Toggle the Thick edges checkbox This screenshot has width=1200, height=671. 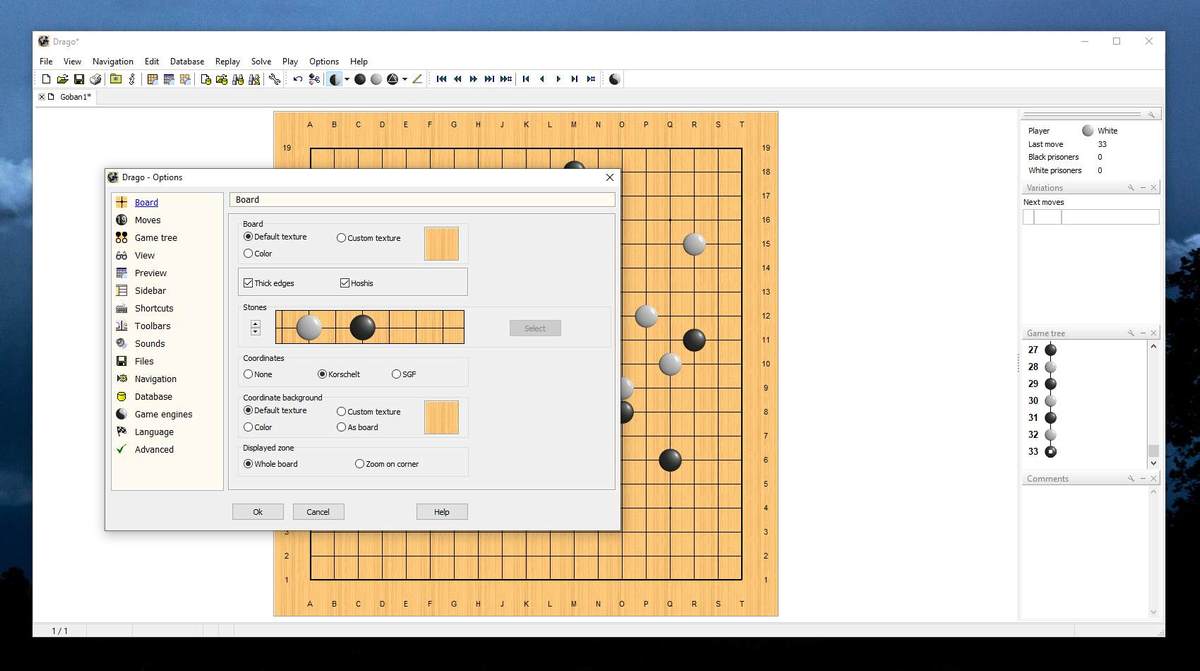pos(248,283)
